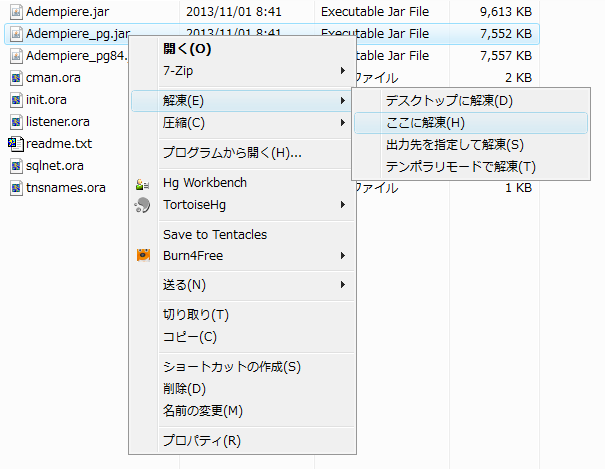This screenshot has width=605, height=469.
Task: Click the cman.ora file icon
Action: click(16, 78)
